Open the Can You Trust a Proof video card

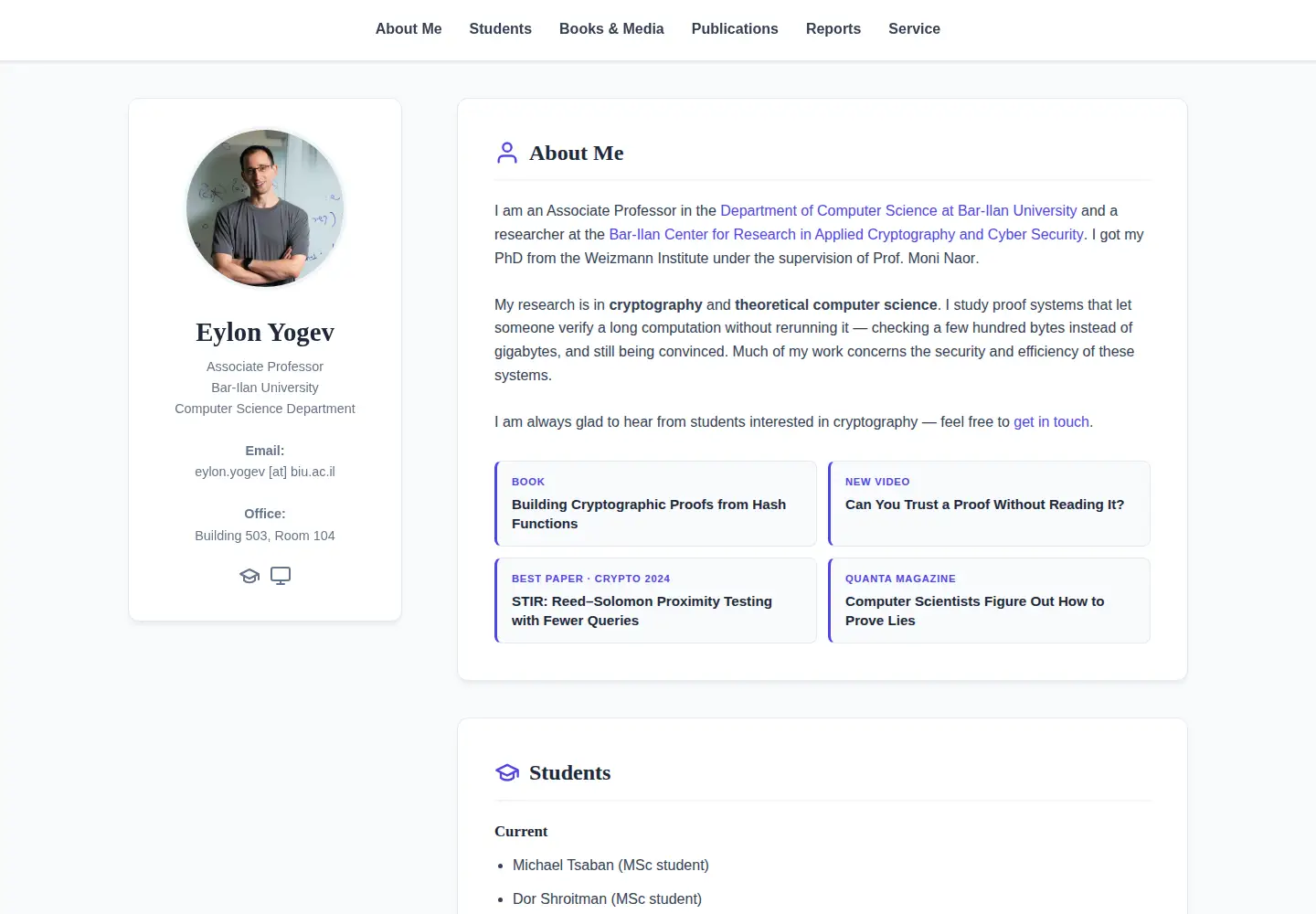point(989,504)
